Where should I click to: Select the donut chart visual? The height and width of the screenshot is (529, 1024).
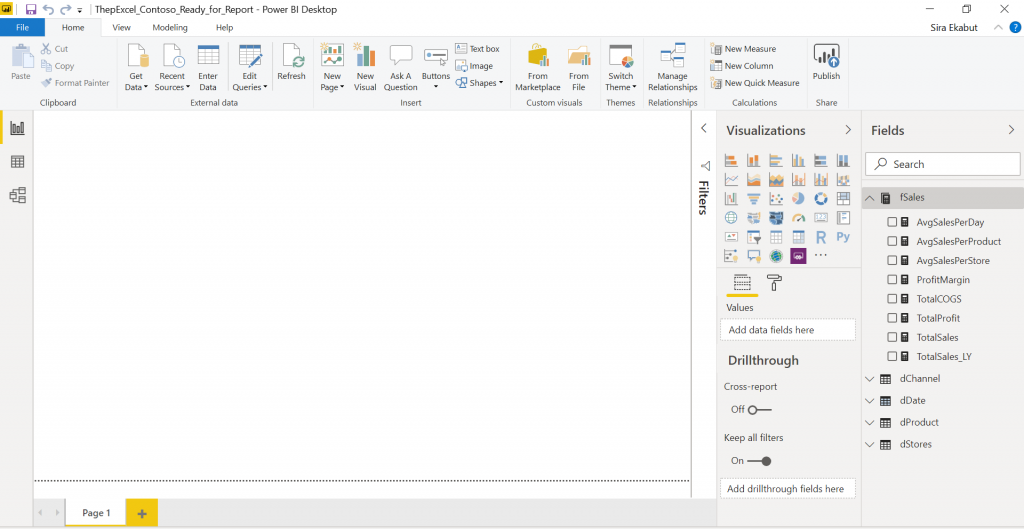821,198
